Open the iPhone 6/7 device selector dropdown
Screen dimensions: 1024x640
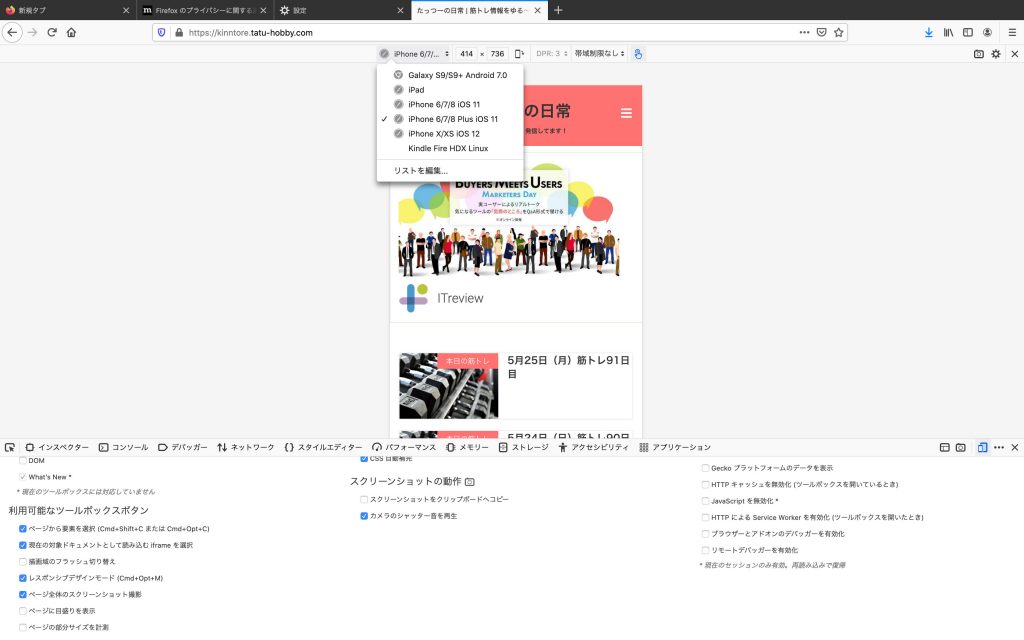click(414, 54)
